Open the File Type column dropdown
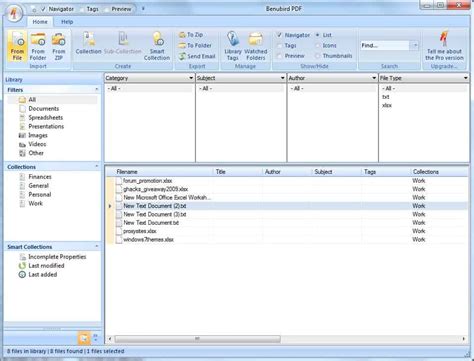474x361 pixels. (x=466, y=78)
